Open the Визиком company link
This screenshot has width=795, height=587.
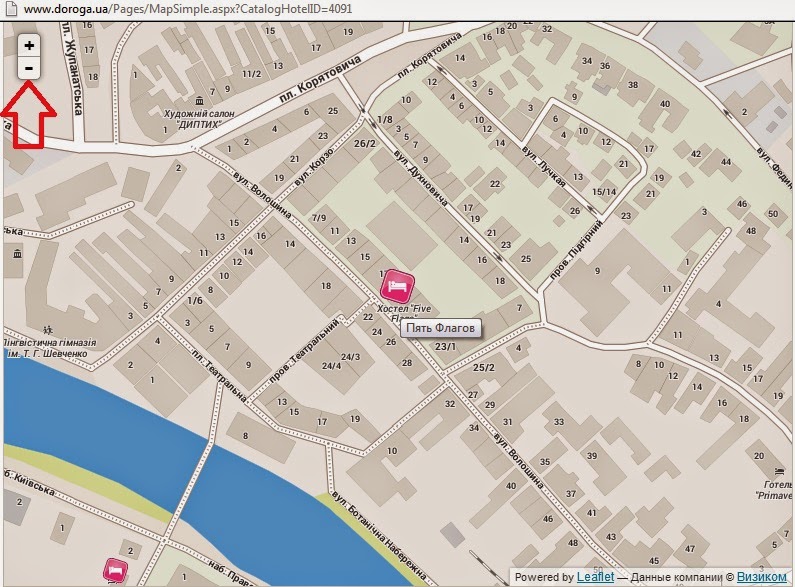[762, 577]
